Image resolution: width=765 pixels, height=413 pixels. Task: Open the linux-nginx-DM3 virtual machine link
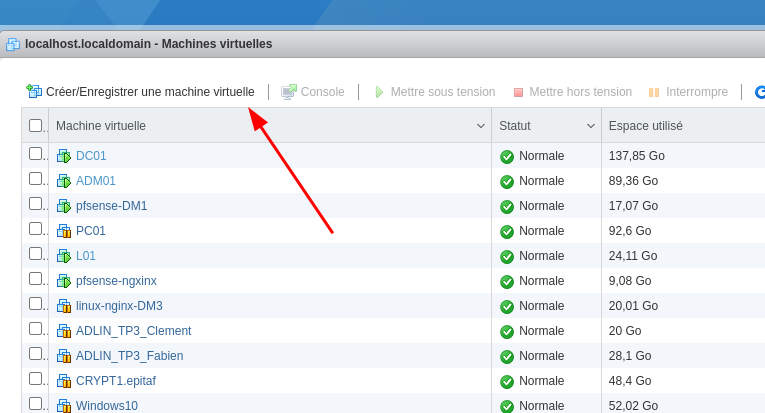(119, 306)
